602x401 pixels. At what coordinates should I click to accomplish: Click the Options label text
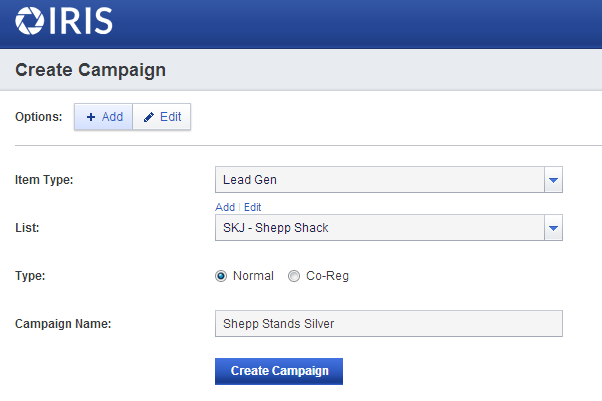[x=38, y=117]
